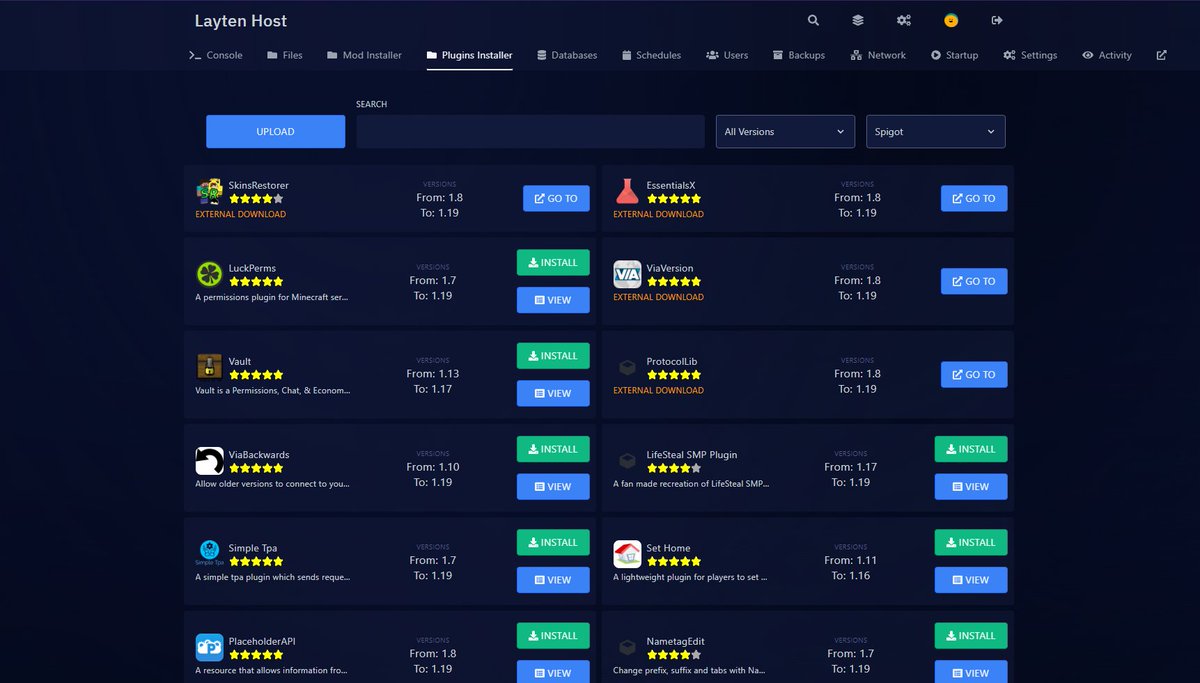Click the ProtocolLib box icon
Image resolution: width=1200 pixels, height=683 pixels.
pyautogui.click(x=627, y=367)
